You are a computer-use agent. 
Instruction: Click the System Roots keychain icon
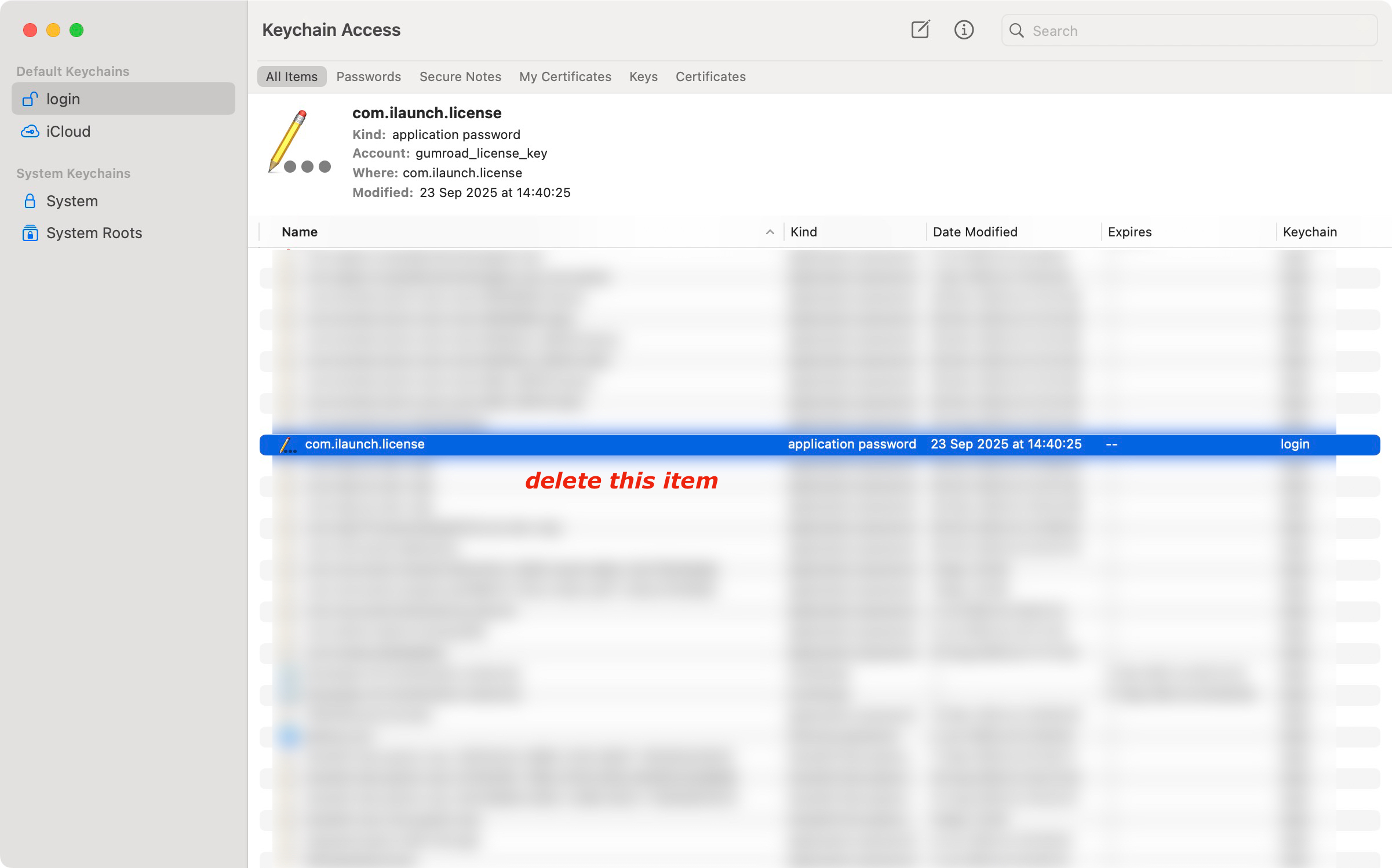(30, 233)
